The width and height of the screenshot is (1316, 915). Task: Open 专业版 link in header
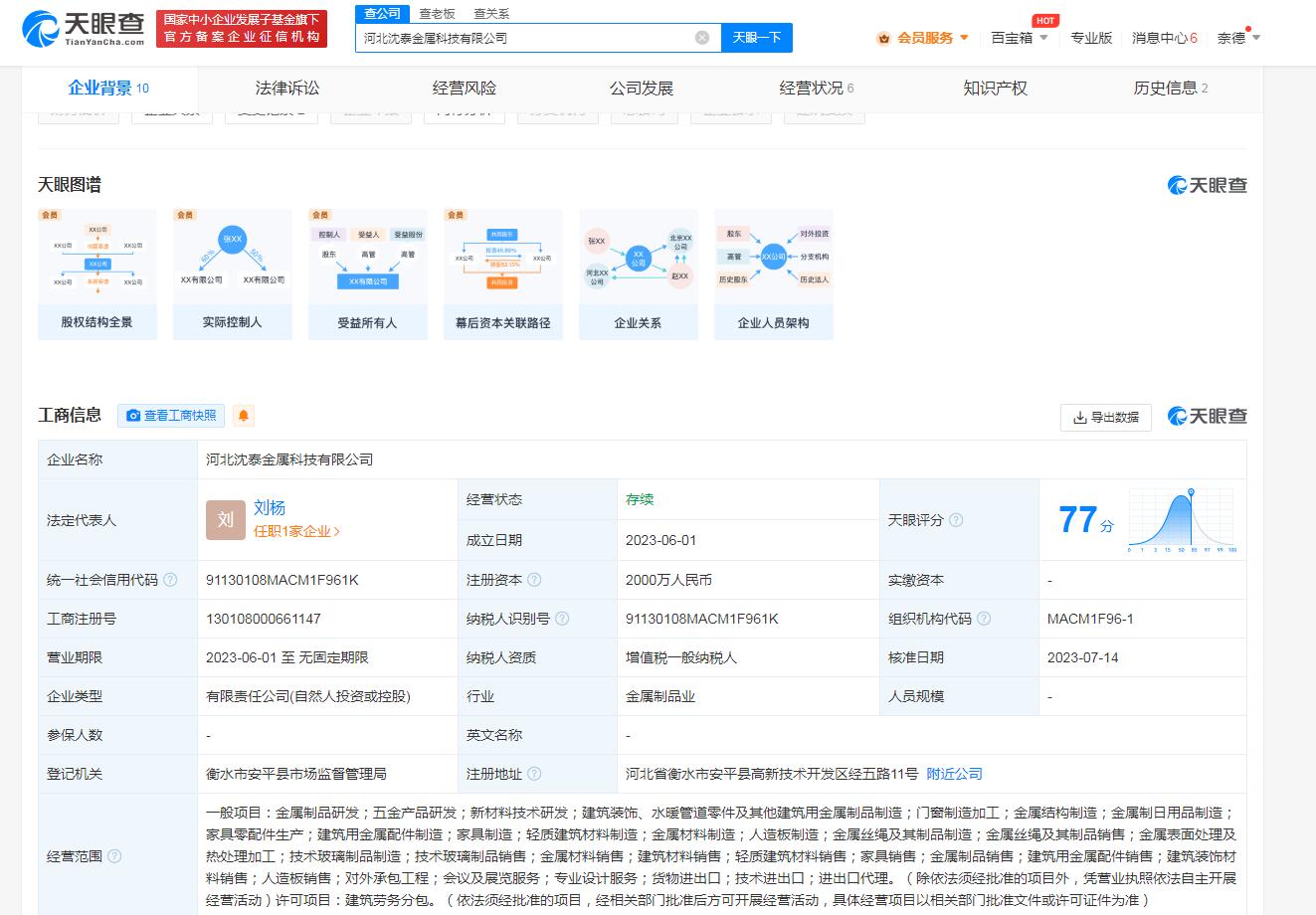click(1091, 38)
